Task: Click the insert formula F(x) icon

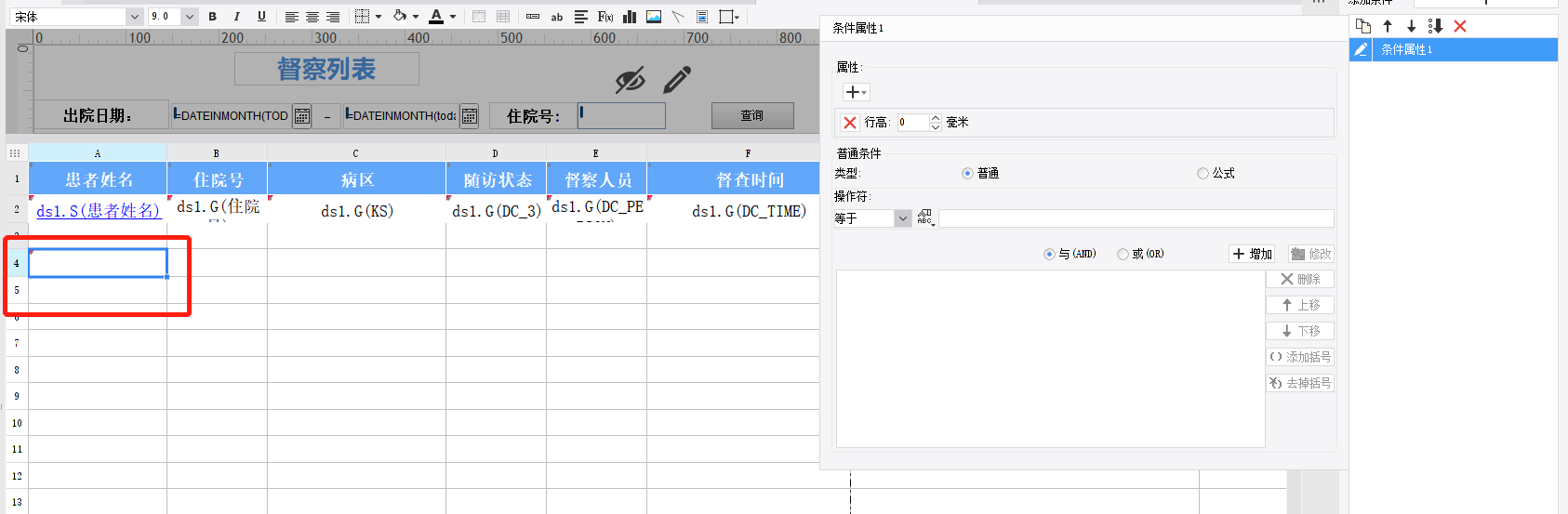Action: pyautogui.click(x=605, y=17)
